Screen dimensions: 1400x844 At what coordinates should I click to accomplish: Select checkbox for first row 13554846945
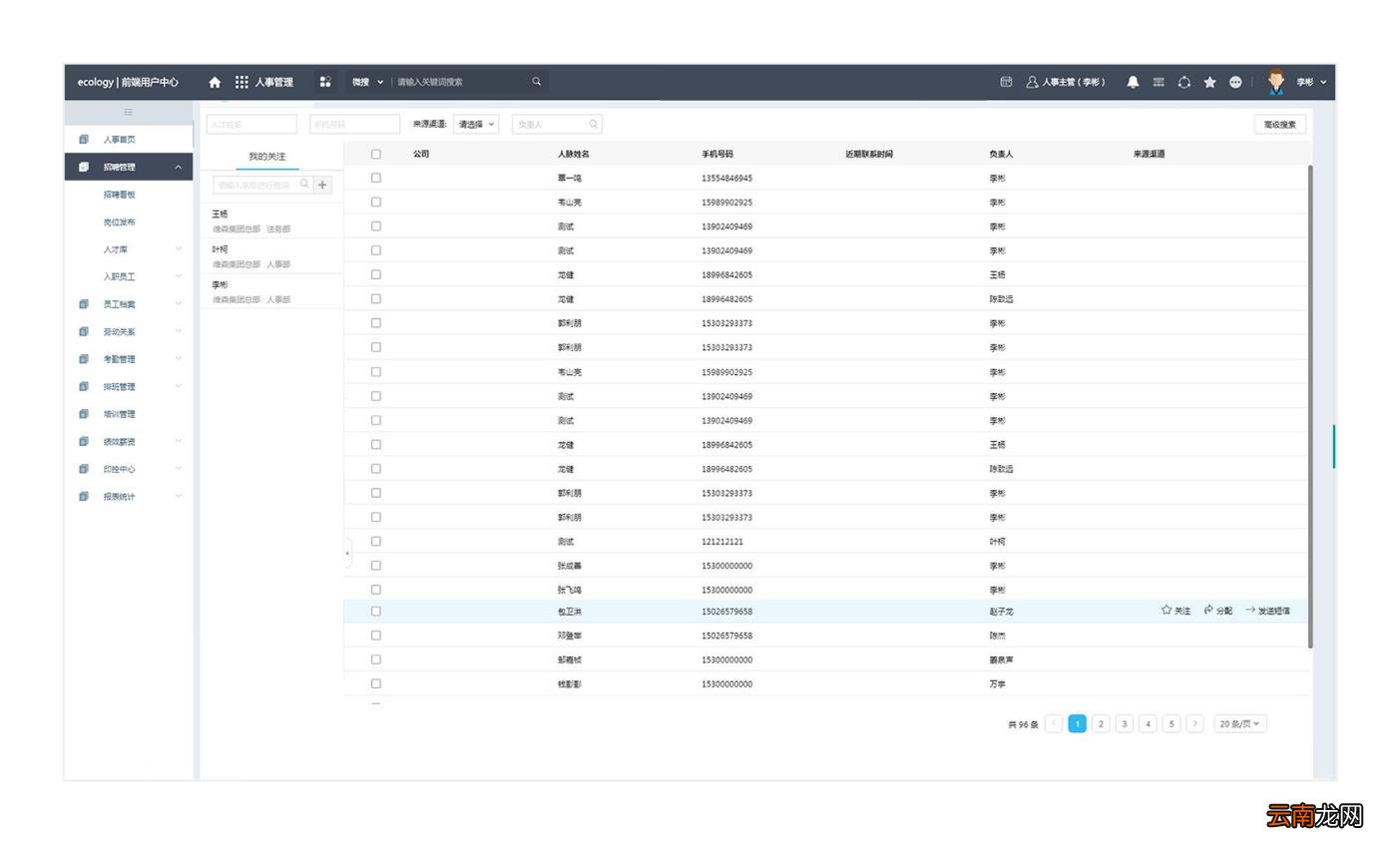click(376, 178)
